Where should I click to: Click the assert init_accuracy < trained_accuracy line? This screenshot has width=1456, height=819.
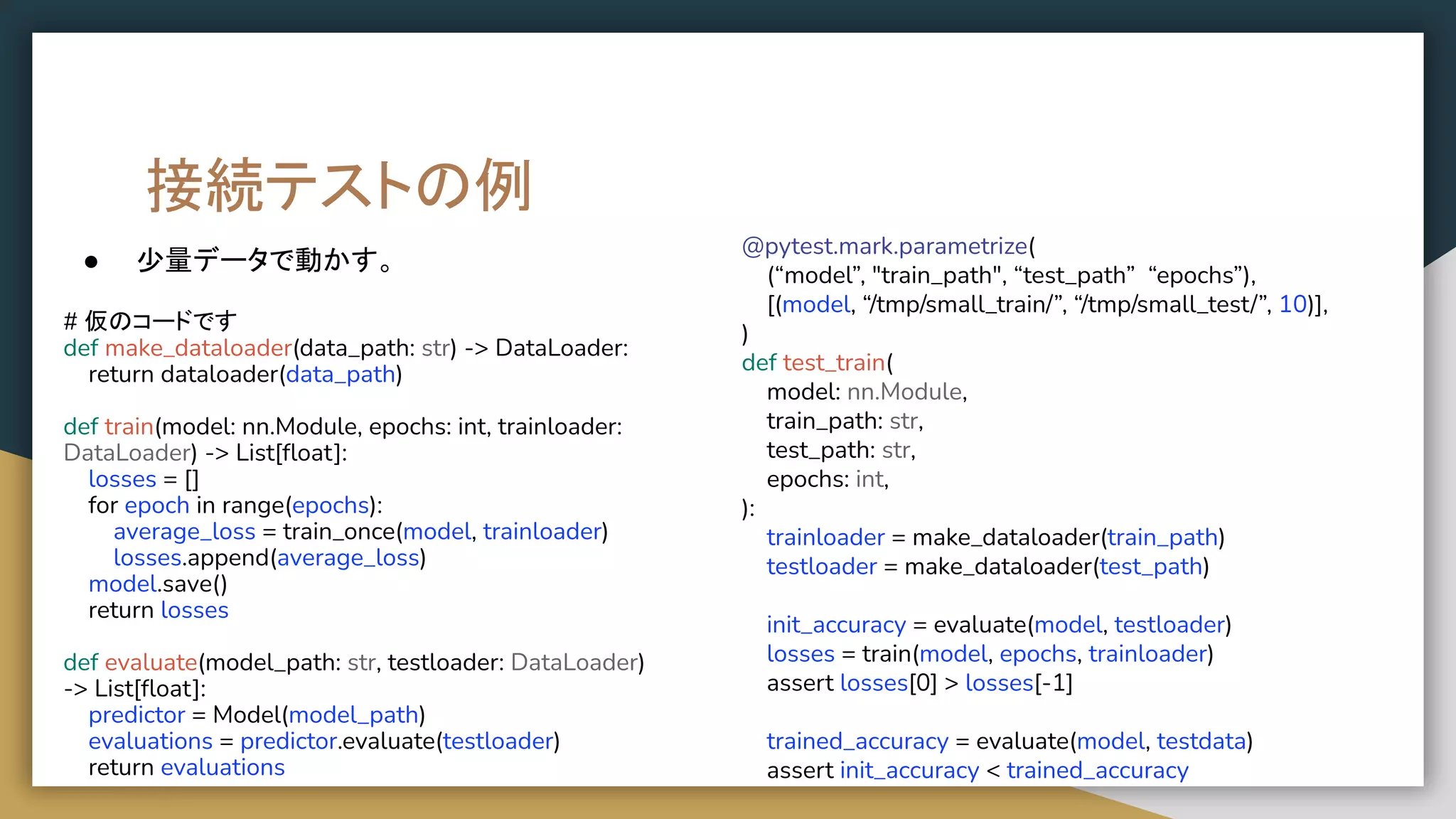[x=978, y=771]
